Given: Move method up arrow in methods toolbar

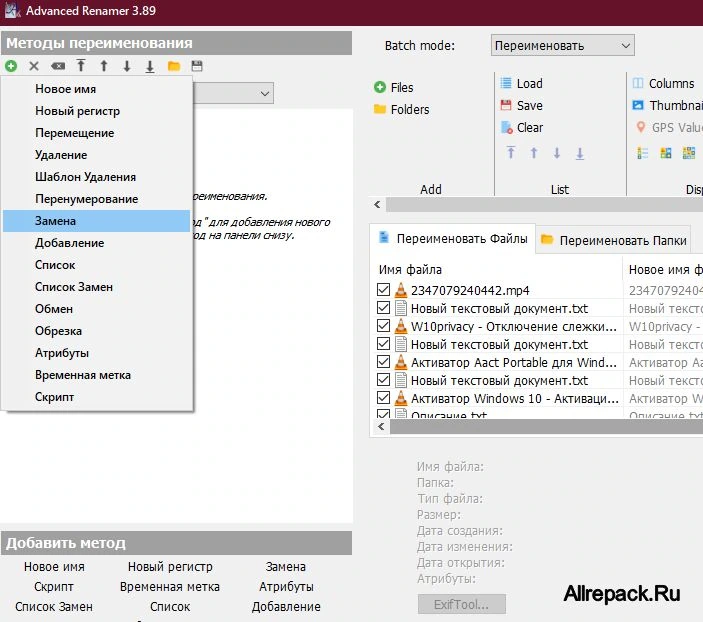Looking at the screenshot, I should (x=104, y=66).
